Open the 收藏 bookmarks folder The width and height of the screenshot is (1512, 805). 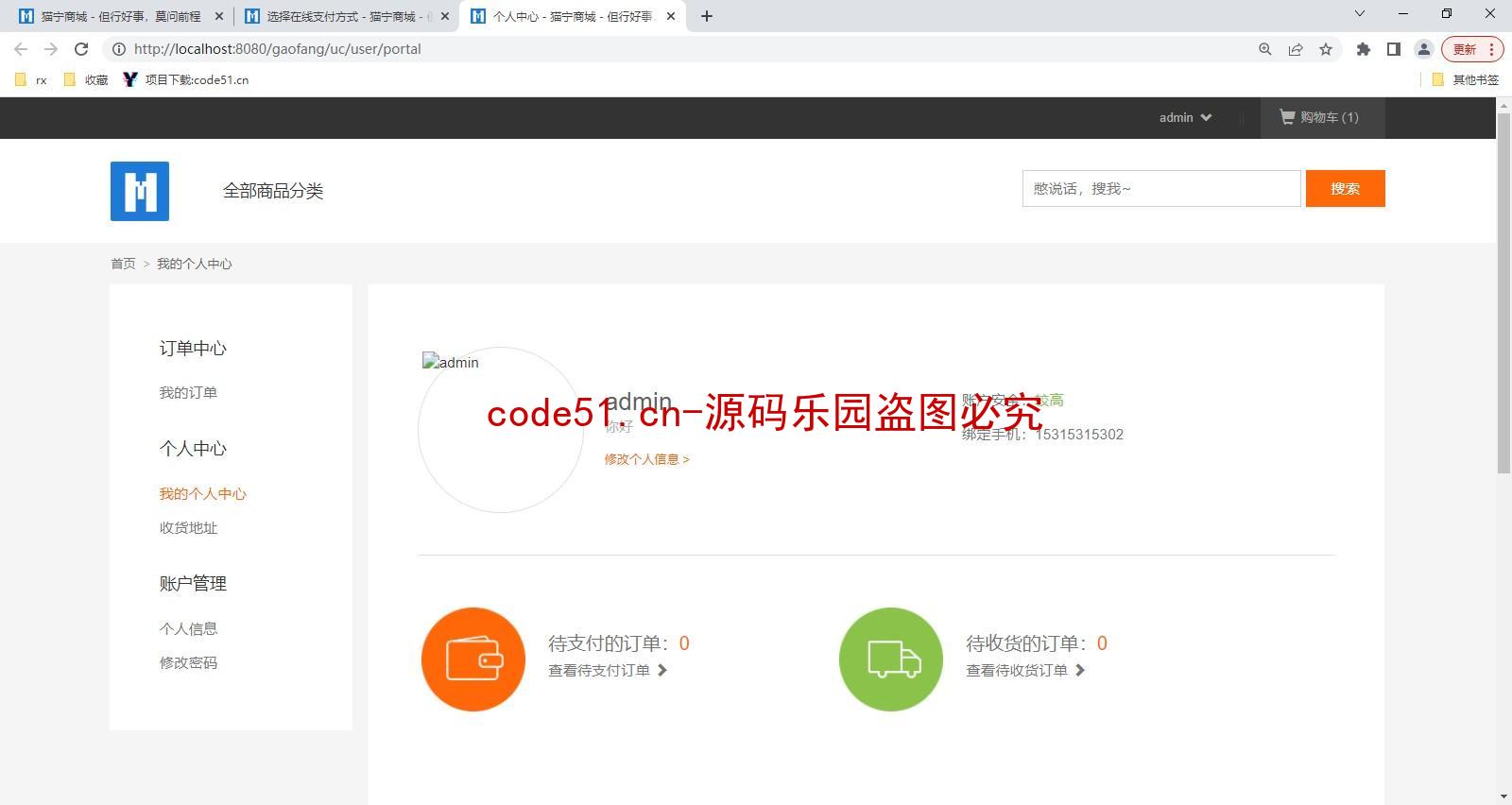pos(86,80)
